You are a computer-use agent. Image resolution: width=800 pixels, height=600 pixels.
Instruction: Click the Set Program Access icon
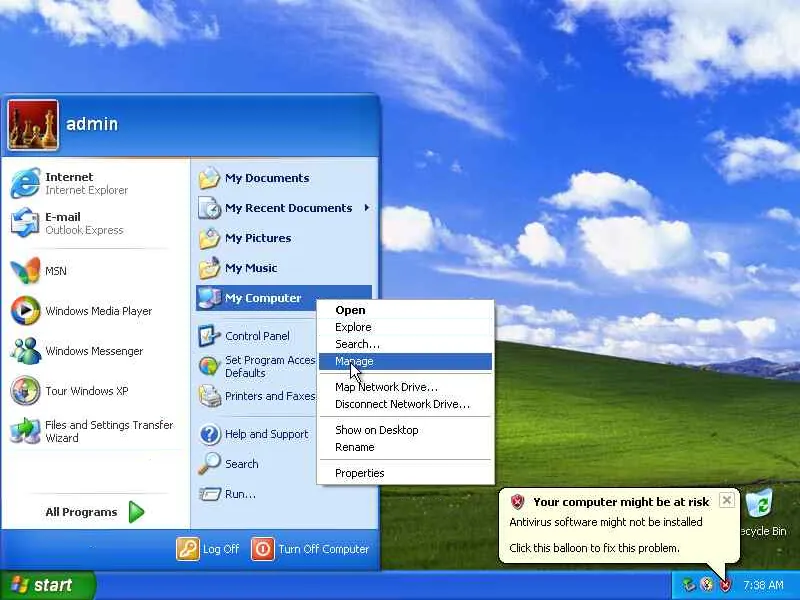click(x=209, y=366)
